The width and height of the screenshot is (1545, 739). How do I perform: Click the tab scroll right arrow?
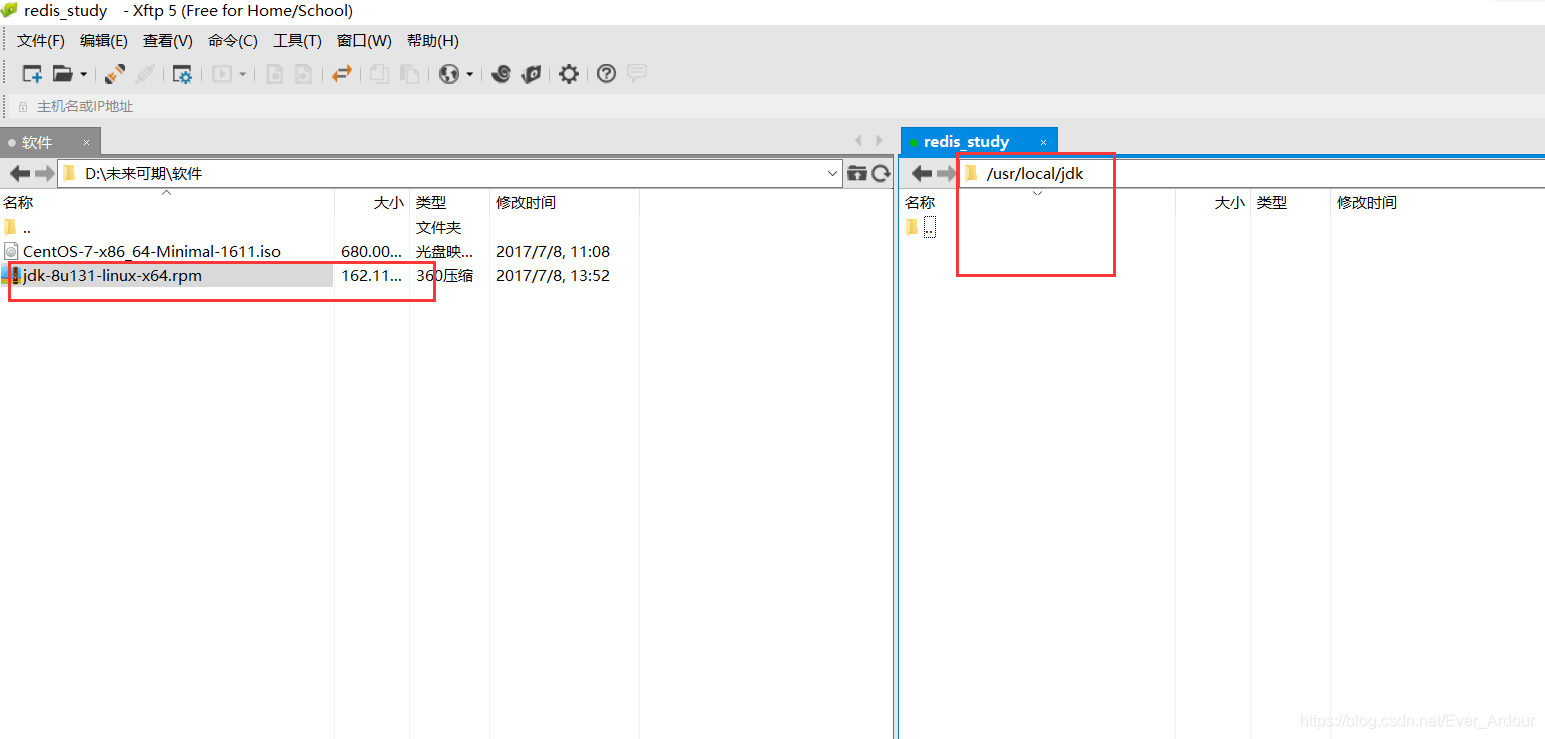879,141
